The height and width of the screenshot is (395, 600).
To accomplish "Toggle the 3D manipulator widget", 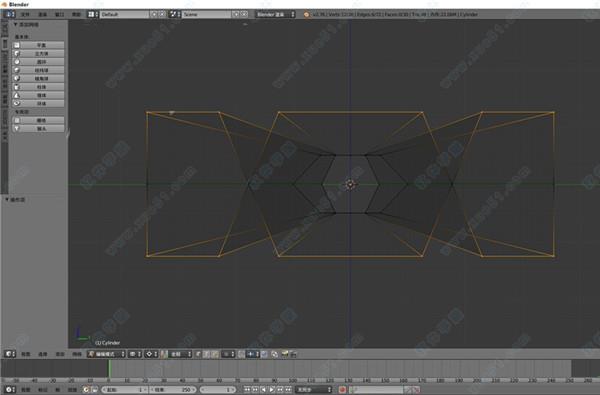I will coord(164,354).
